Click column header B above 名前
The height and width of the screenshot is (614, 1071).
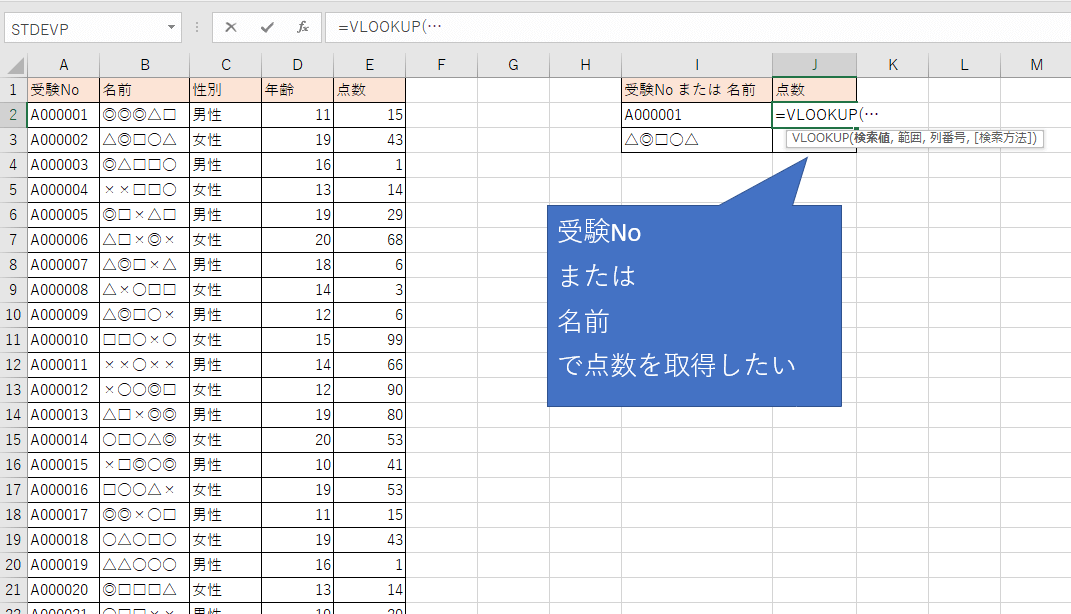click(x=145, y=63)
